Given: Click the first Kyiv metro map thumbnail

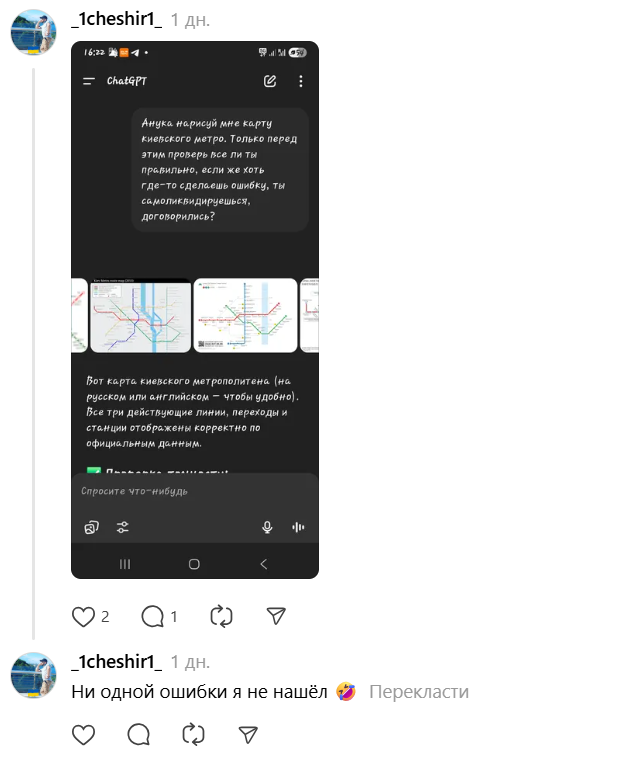Looking at the screenshot, I should tap(141, 315).
